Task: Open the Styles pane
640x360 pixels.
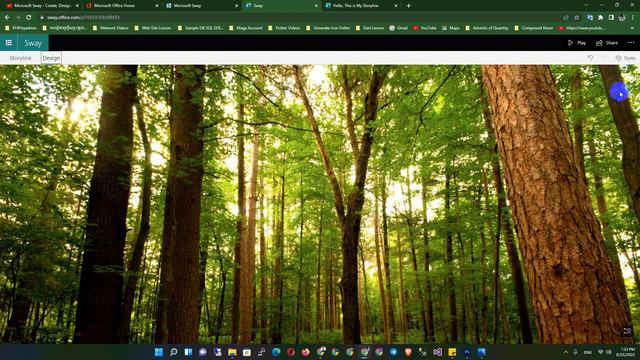Action: click(625, 58)
